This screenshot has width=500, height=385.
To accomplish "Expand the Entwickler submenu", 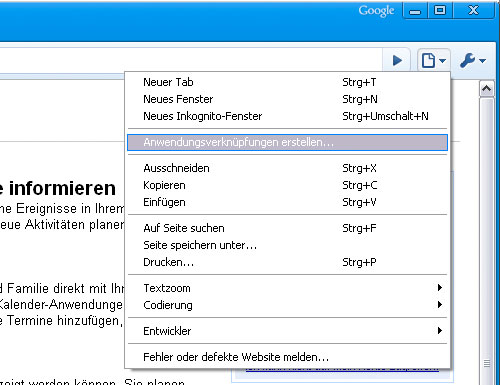I will click(x=287, y=331).
